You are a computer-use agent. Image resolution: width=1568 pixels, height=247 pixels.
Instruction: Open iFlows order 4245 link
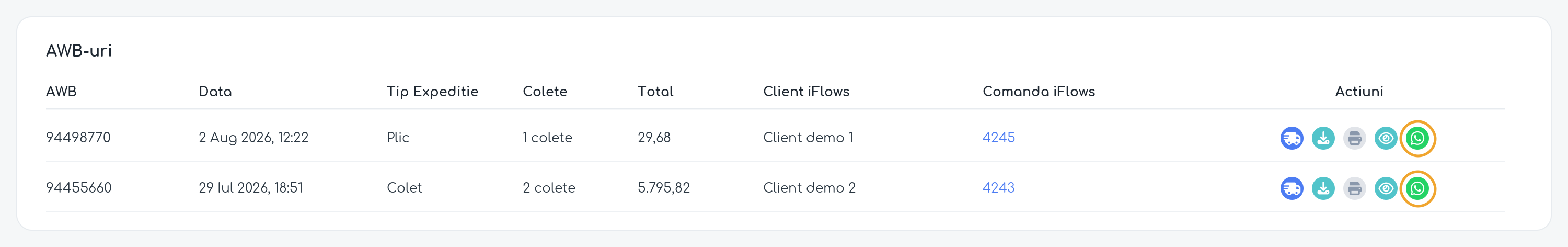998,137
